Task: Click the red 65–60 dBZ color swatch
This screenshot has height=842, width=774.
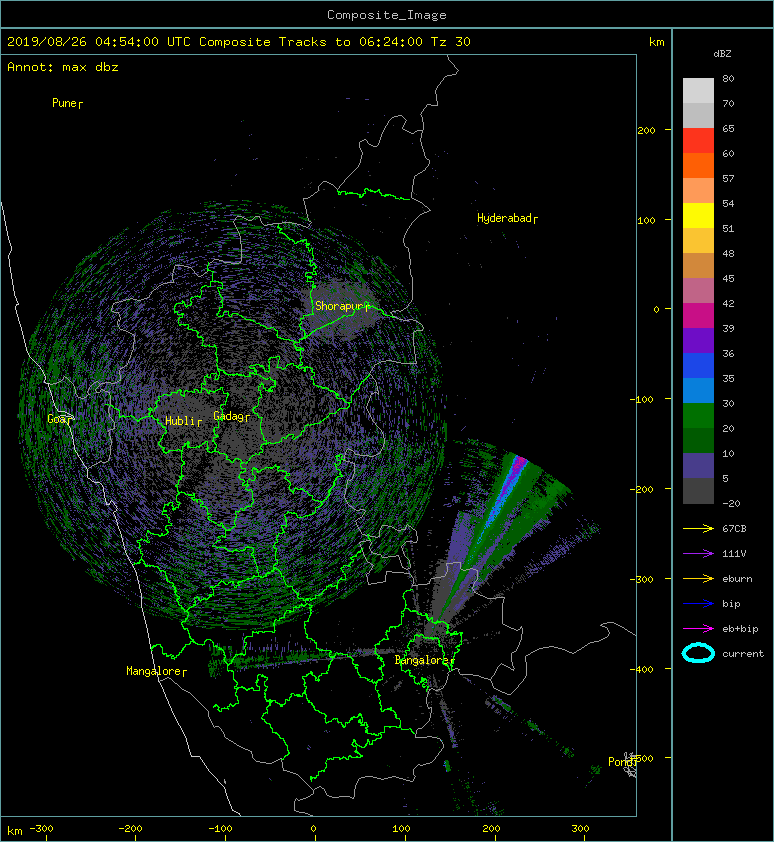Action: coord(698,141)
